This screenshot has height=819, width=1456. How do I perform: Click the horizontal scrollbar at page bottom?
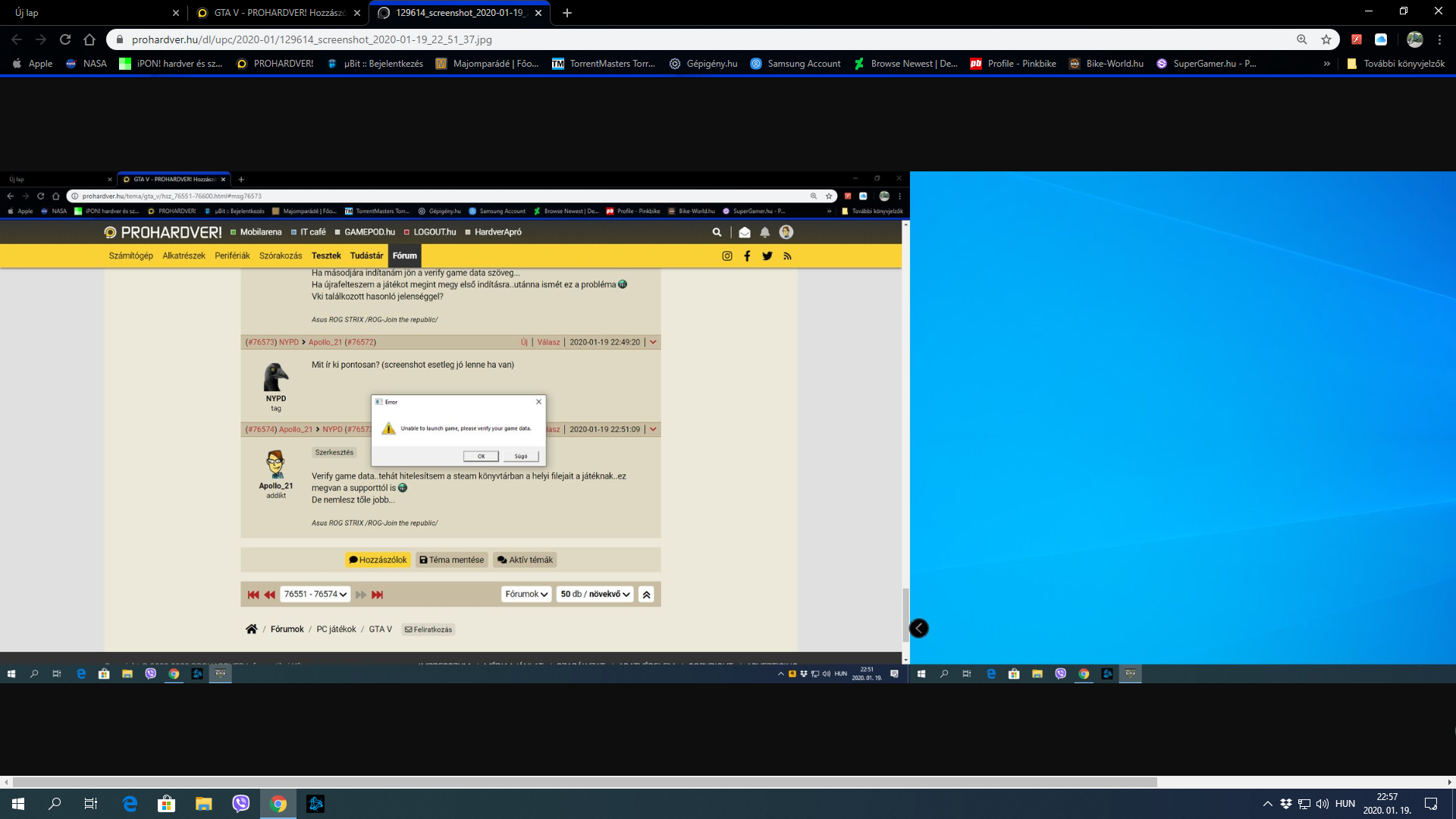coord(584,782)
